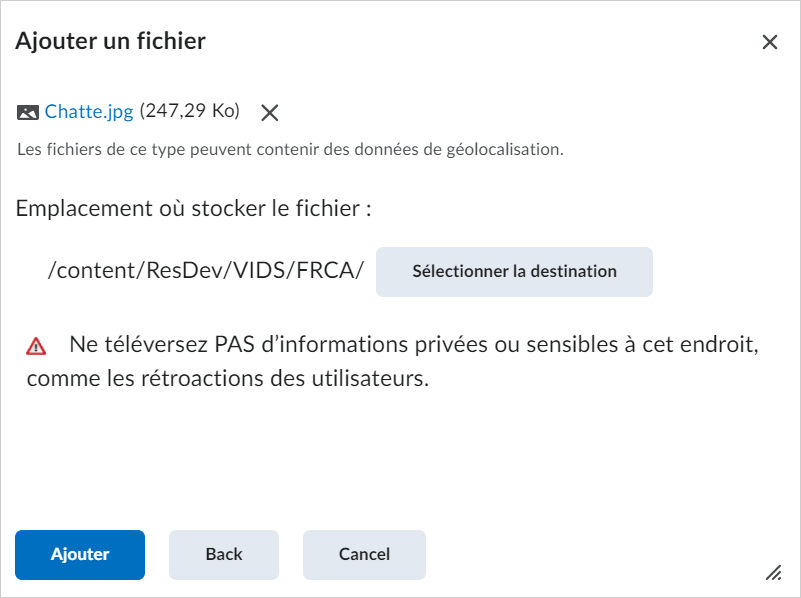Select the /content/ResDev/VIDS/FRCA/ path text

[206, 270]
